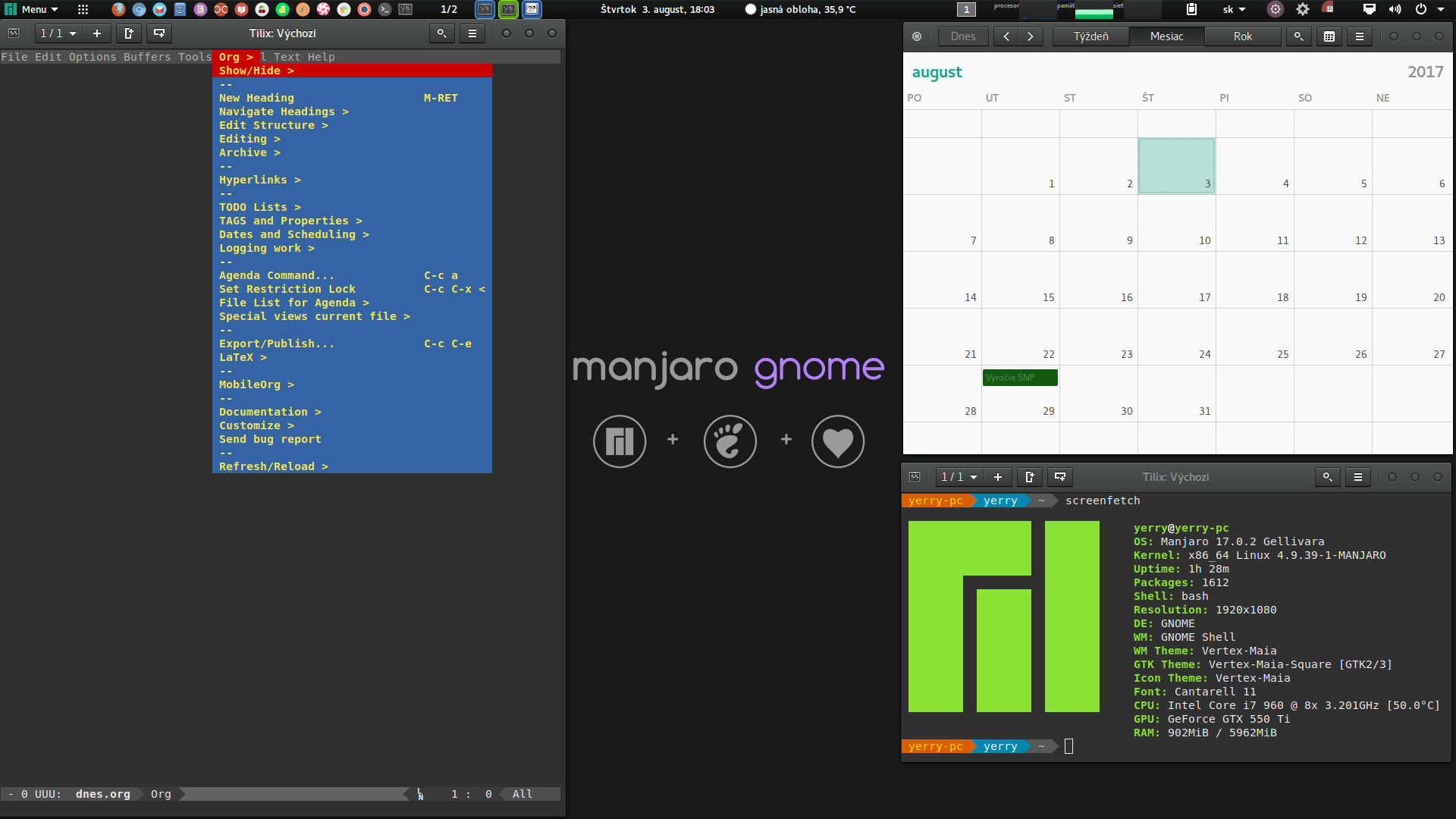Select Export/Publish... in Org menu

tap(352, 344)
